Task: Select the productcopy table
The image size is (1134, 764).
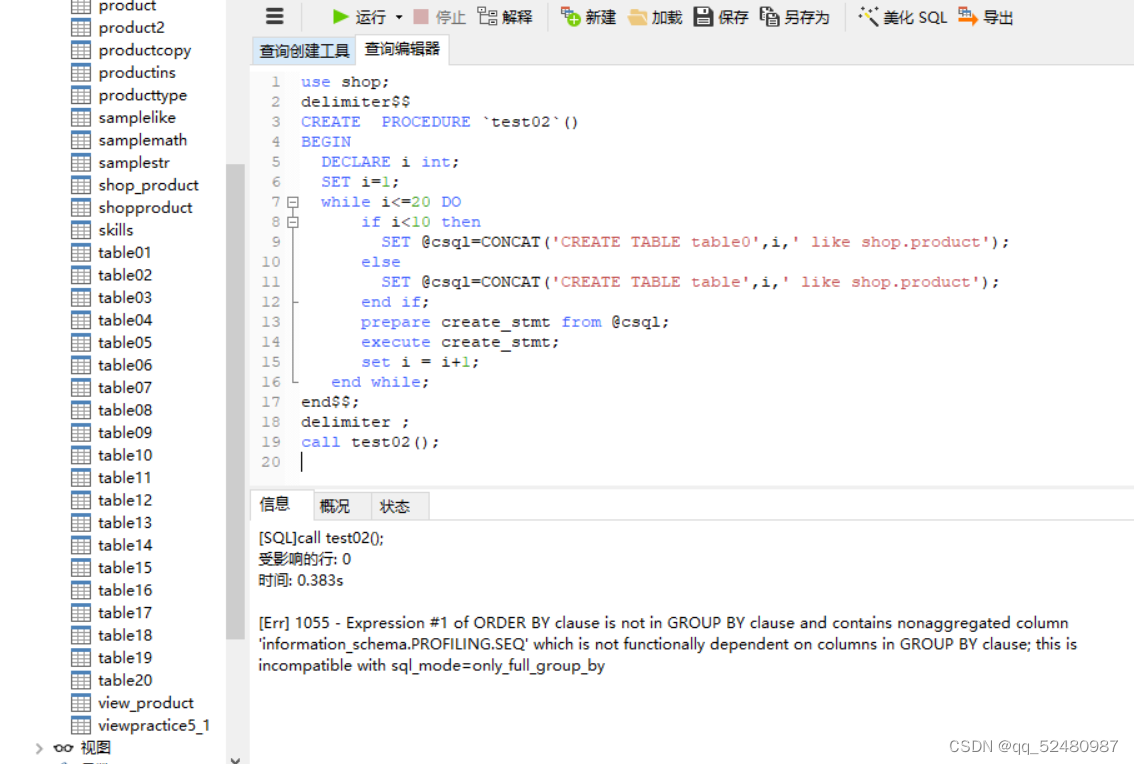Action: click(x=145, y=50)
